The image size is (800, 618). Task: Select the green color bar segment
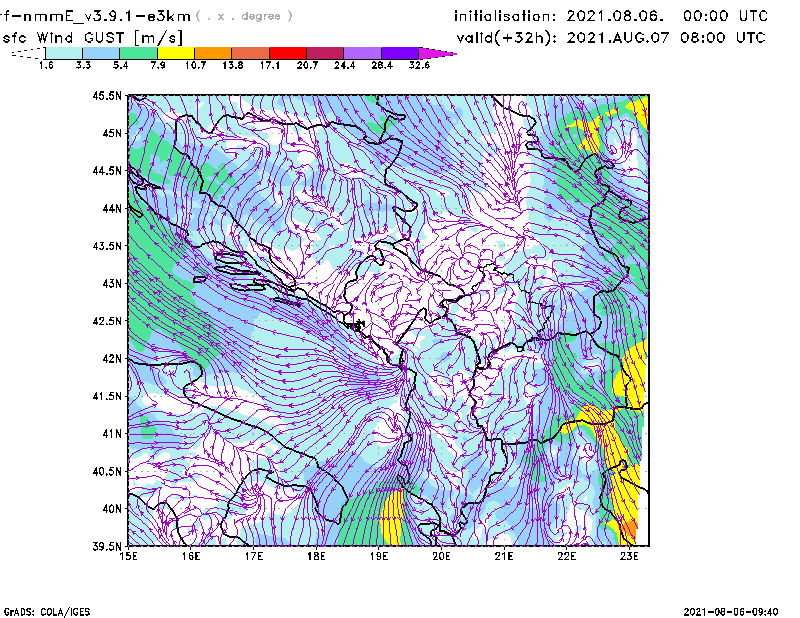pyautogui.click(x=138, y=53)
